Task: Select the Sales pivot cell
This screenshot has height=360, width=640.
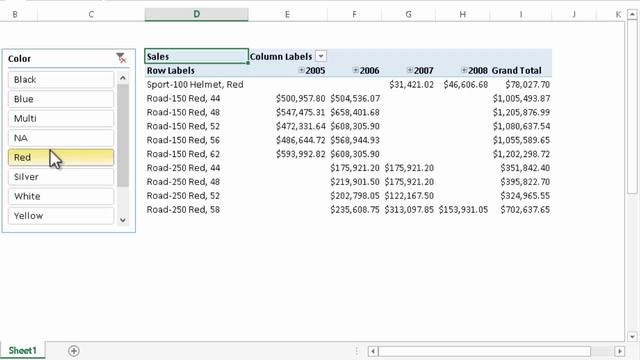Action: (196, 56)
